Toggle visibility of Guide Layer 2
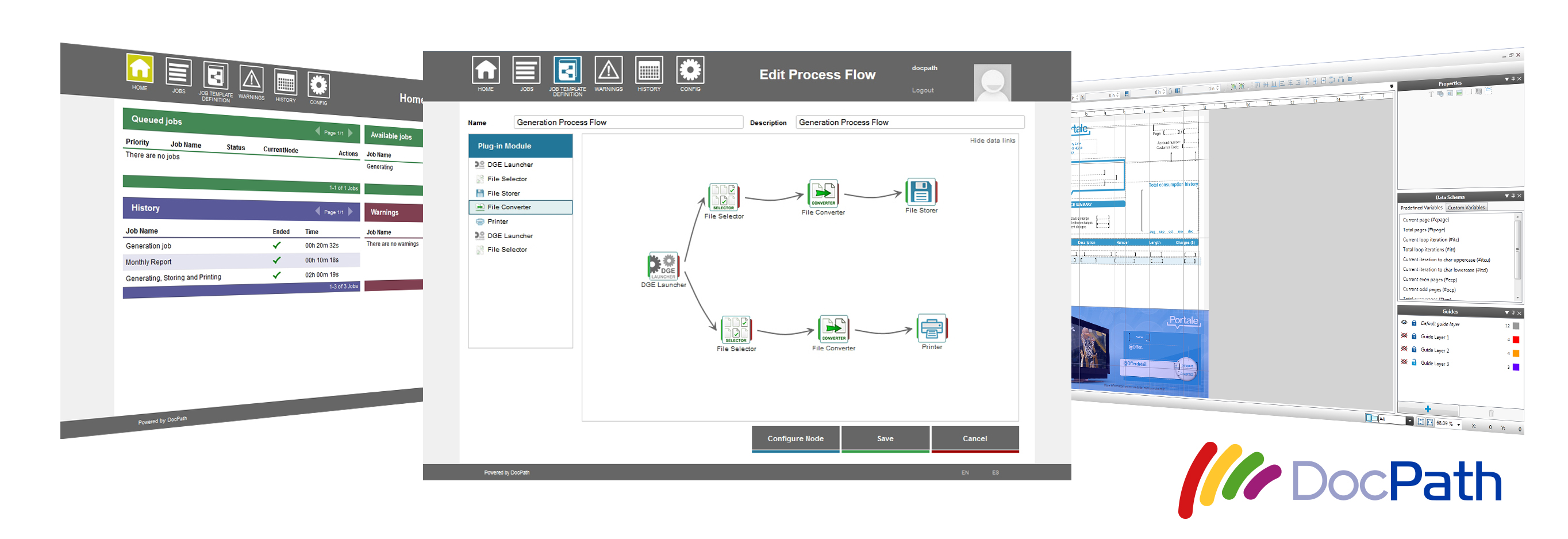This screenshot has width=1568, height=539. [1404, 349]
